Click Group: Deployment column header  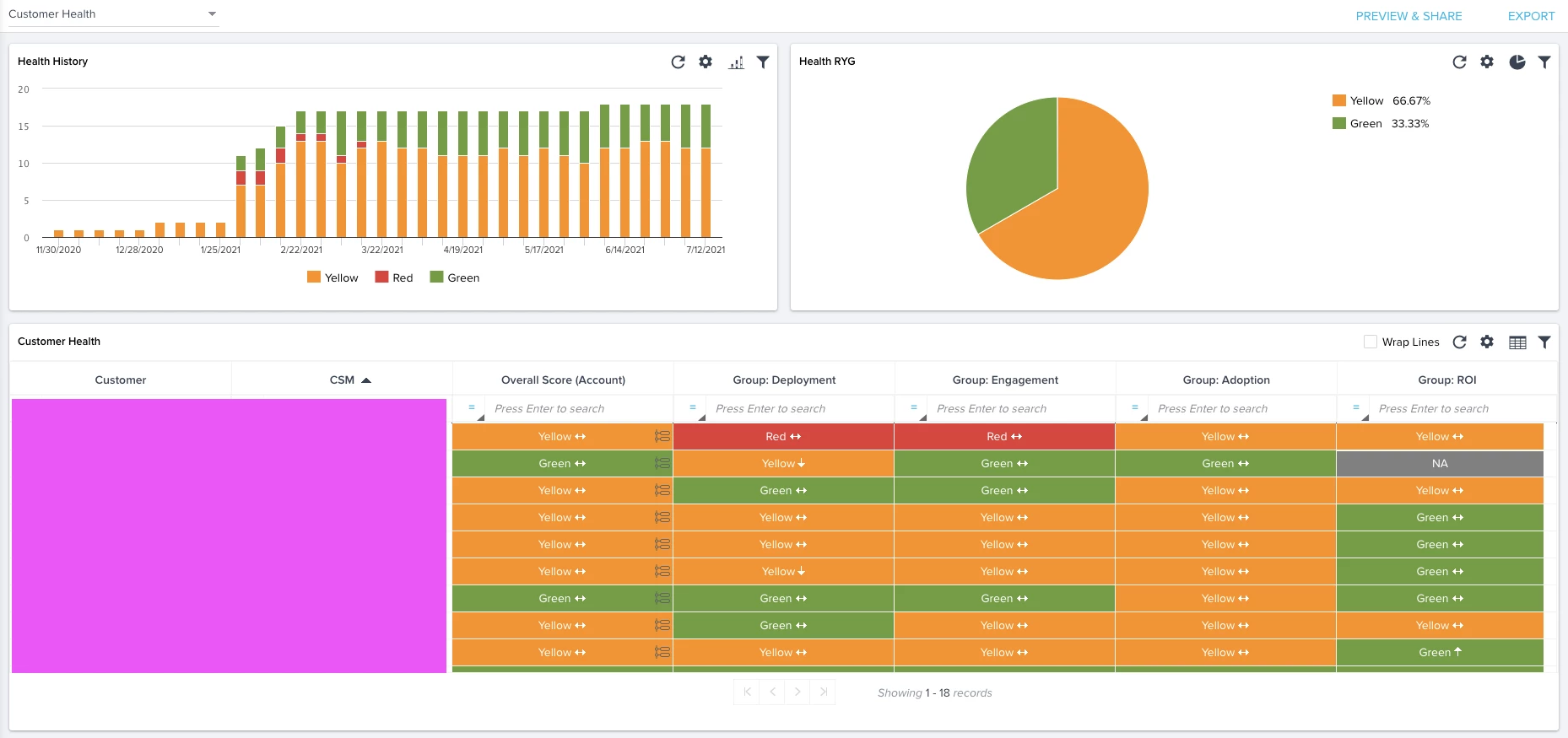pyautogui.click(x=784, y=380)
